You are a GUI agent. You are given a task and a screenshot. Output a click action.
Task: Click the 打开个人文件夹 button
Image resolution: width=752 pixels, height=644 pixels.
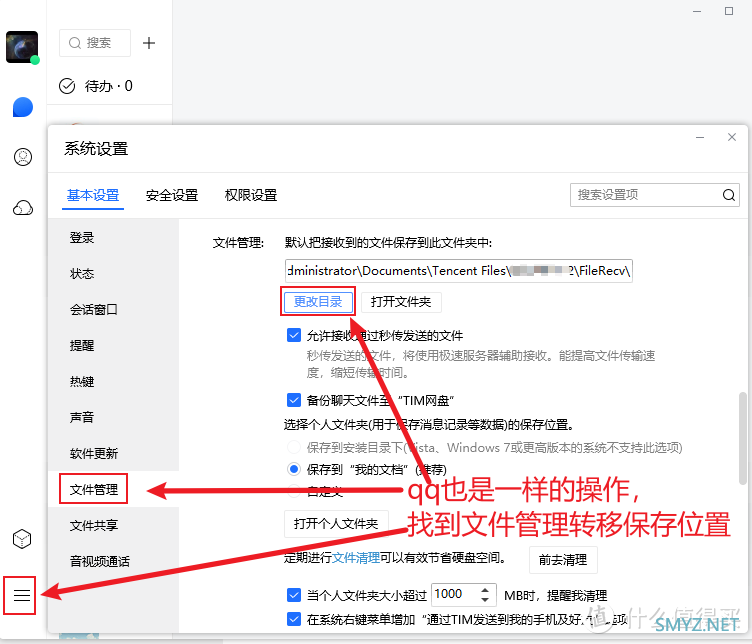(x=336, y=524)
